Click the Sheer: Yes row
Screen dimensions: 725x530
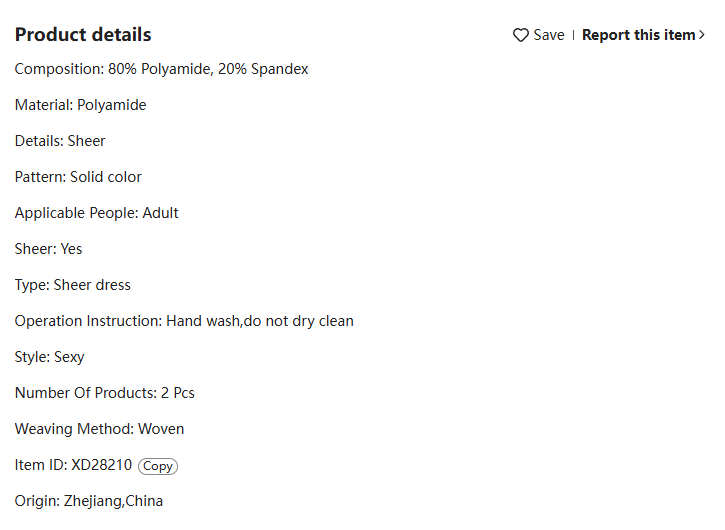click(49, 249)
